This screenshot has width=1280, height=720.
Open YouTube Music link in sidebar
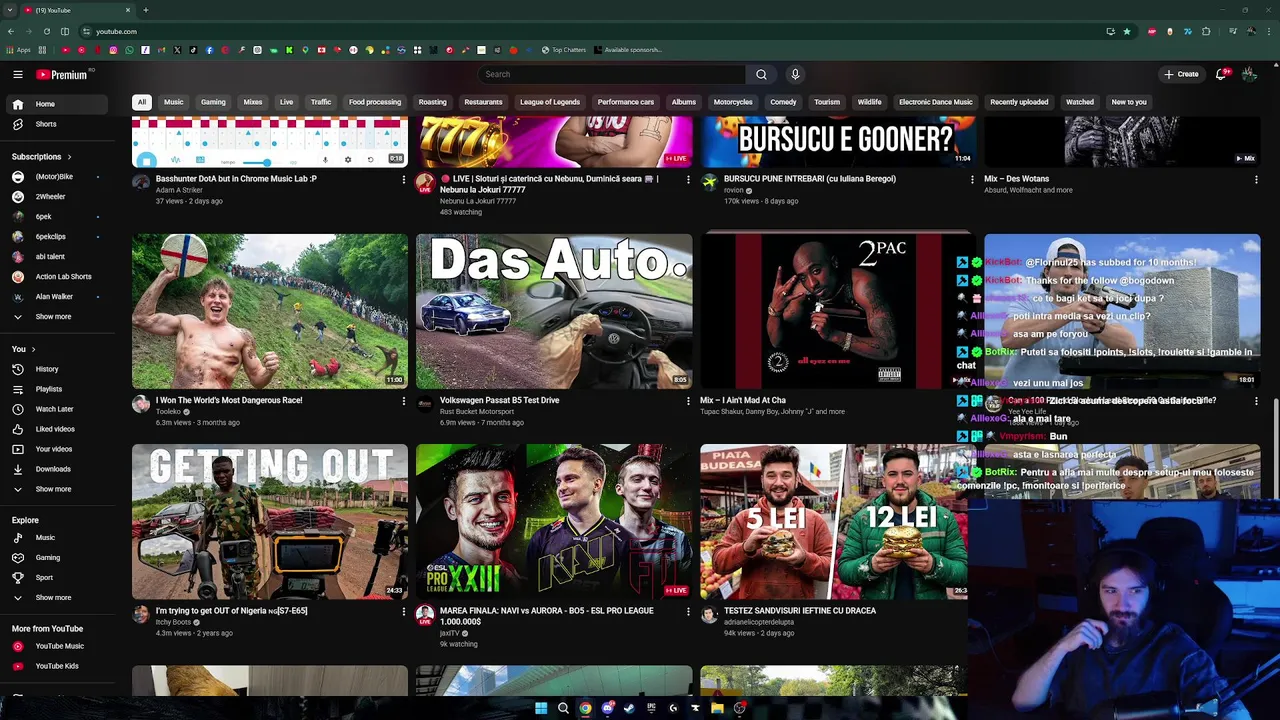point(59,646)
